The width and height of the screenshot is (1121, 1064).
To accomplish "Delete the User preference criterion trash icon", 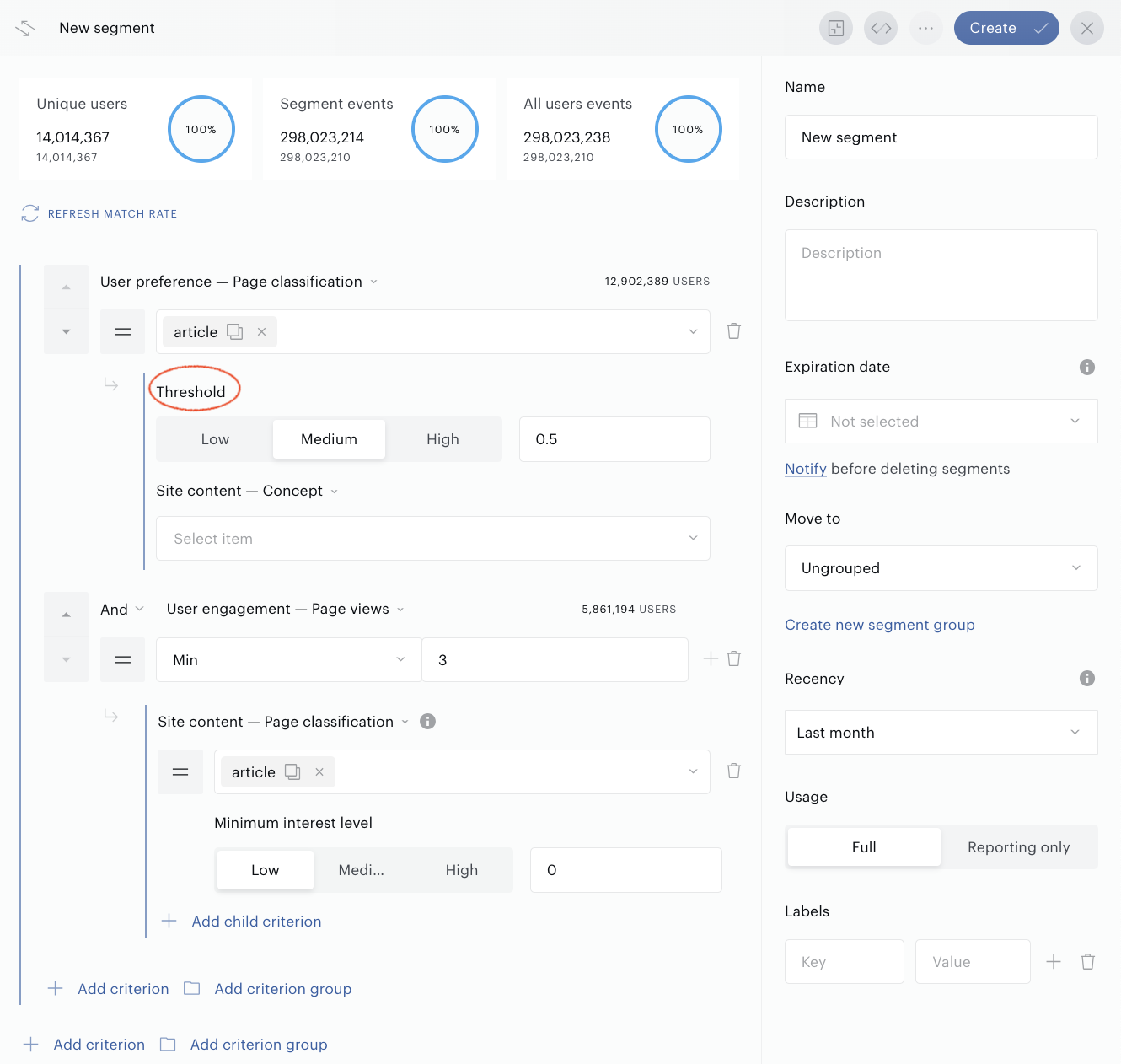I will pos(734,331).
